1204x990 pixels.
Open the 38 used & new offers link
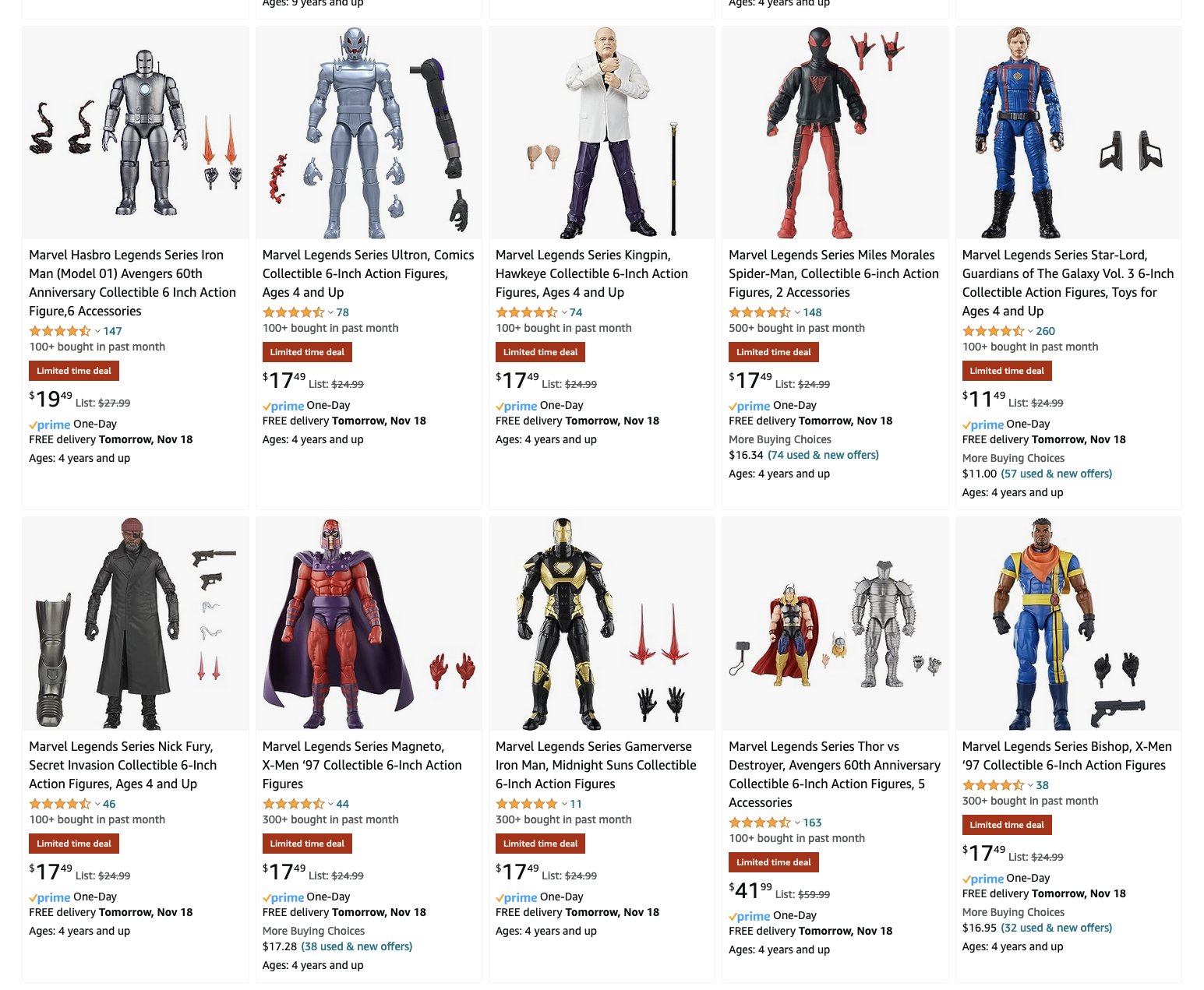tap(357, 946)
